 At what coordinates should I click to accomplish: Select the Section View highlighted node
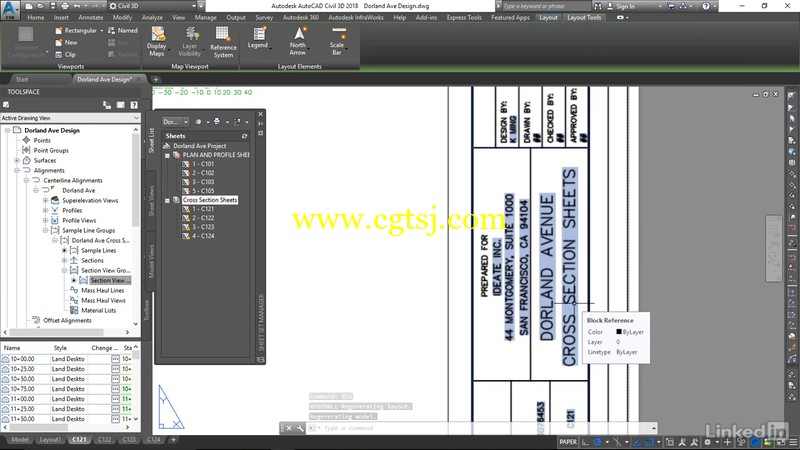pos(110,281)
